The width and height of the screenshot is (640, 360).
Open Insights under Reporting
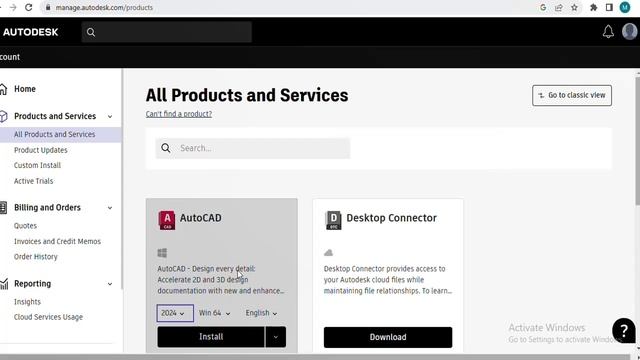tap(27, 302)
